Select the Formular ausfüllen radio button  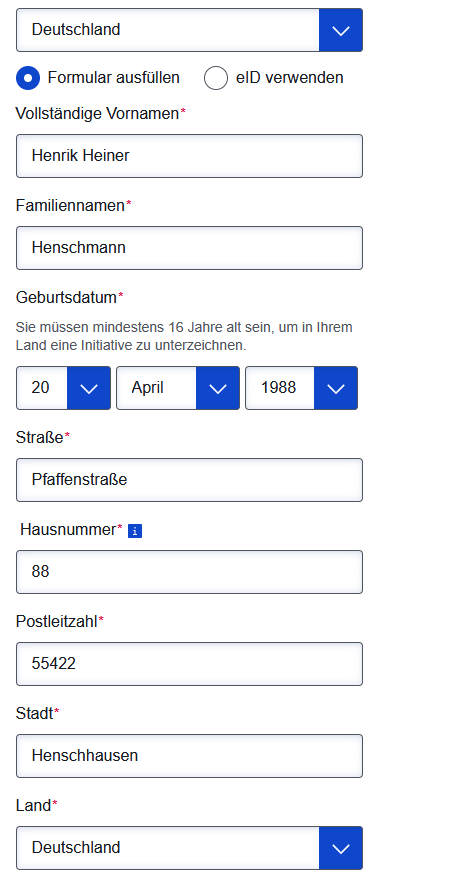click(28, 78)
